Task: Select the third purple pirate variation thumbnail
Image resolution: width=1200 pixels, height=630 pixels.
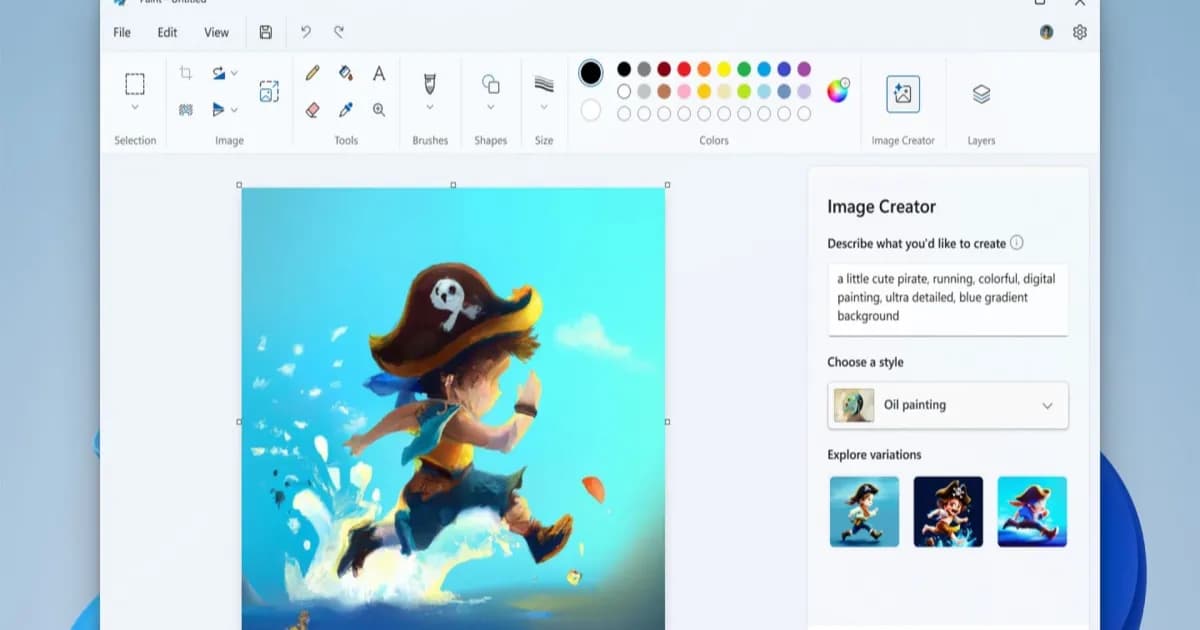Action: (x=1032, y=511)
